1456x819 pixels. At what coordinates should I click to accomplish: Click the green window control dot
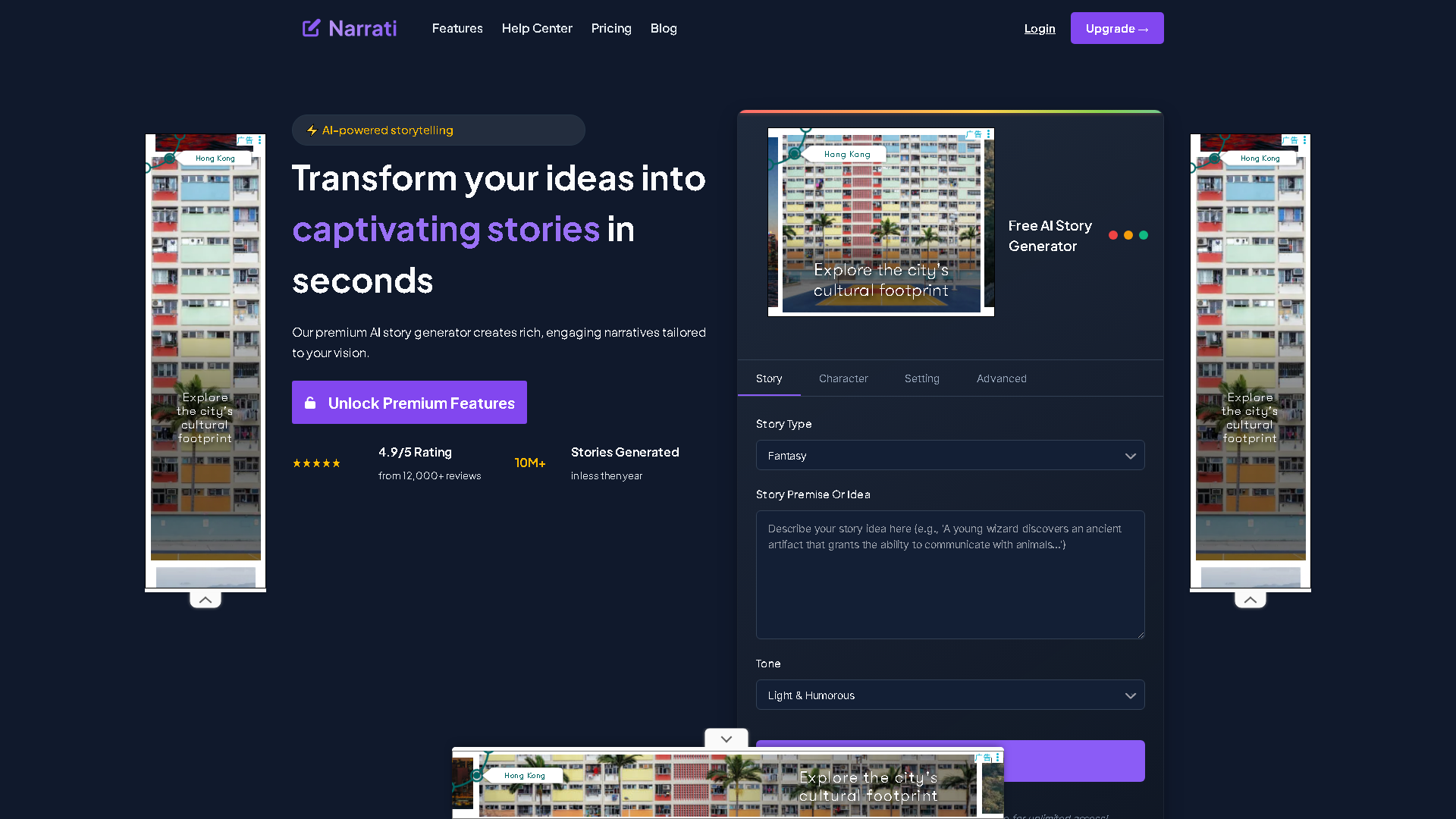click(x=1145, y=235)
